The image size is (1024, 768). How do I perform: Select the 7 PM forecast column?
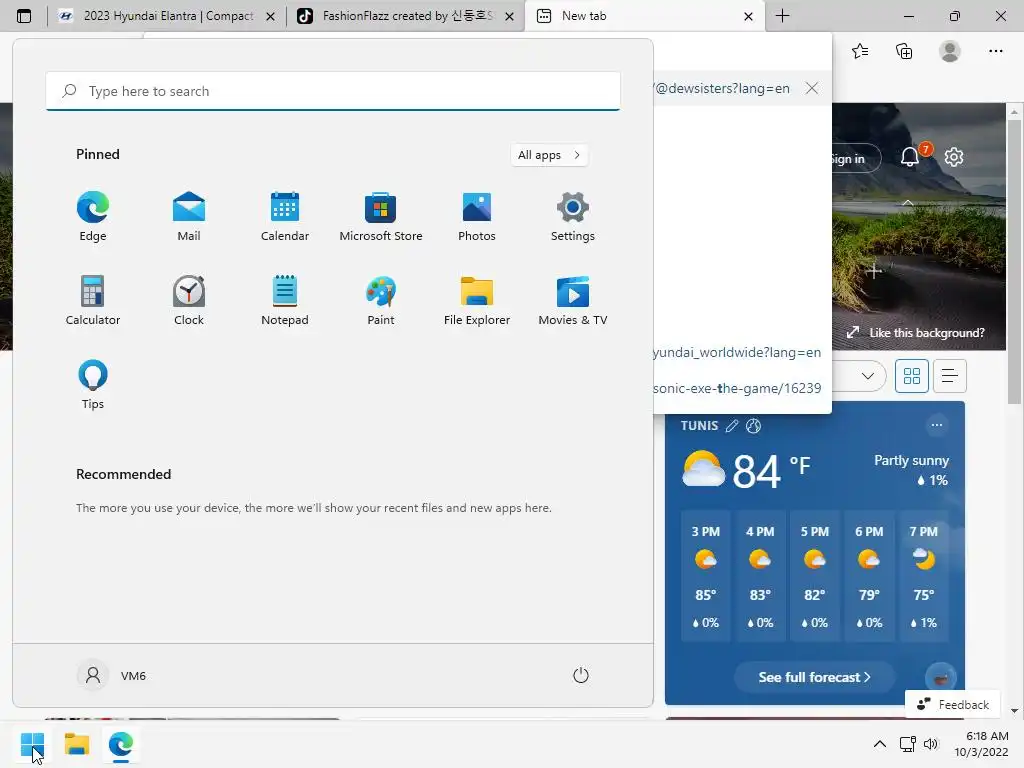pyautogui.click(x=923, y=577)
